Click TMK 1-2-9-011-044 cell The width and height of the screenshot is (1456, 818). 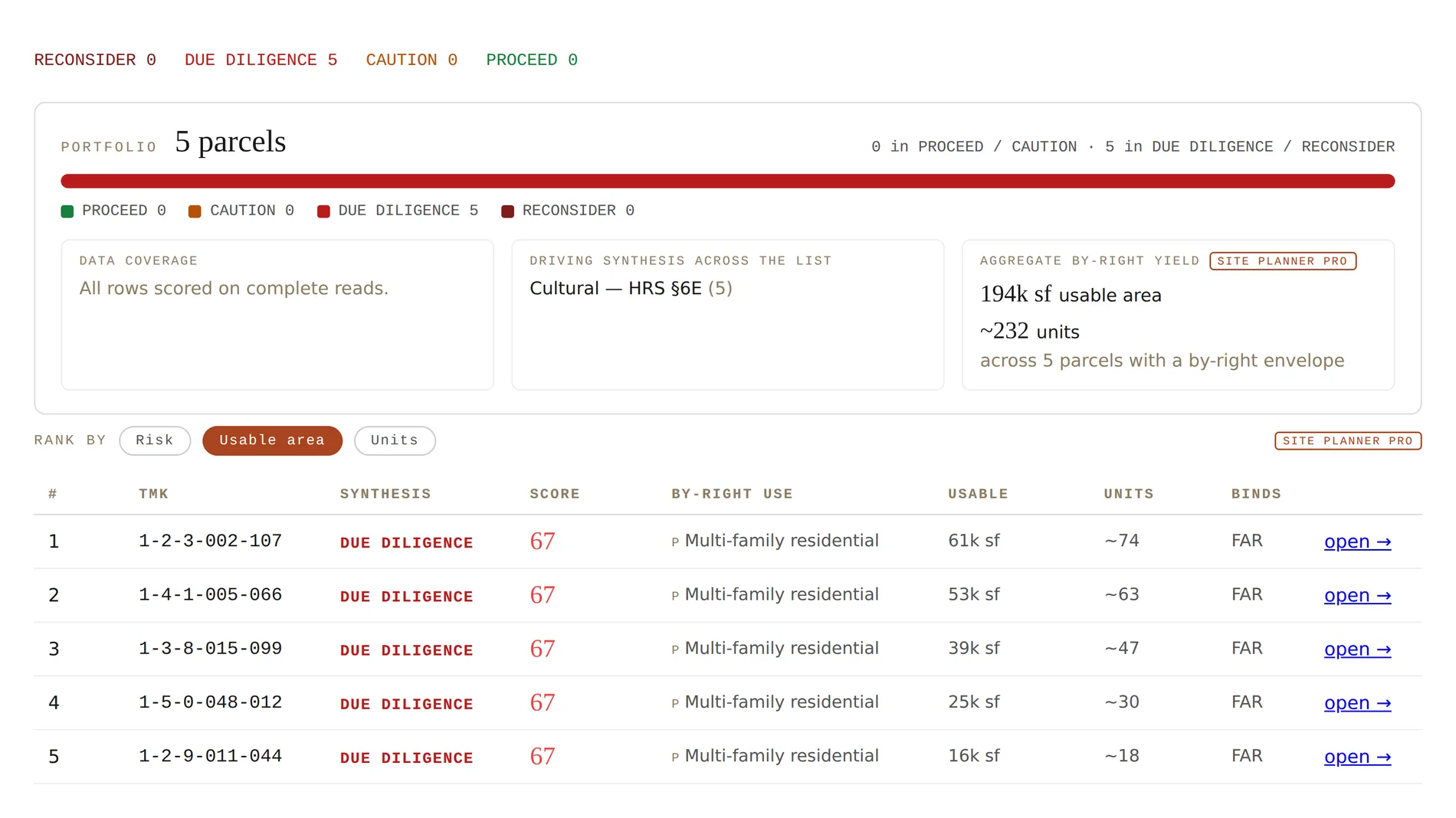[x=211, y=756]
